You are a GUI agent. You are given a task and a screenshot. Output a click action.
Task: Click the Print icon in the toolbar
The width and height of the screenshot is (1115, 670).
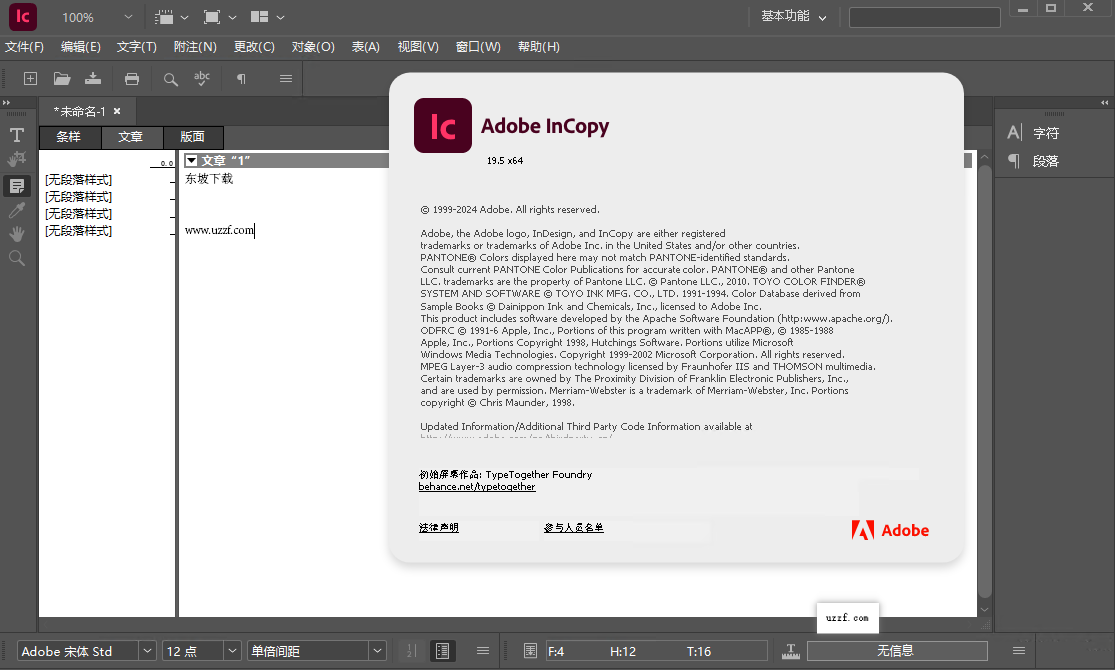(130, 78)
